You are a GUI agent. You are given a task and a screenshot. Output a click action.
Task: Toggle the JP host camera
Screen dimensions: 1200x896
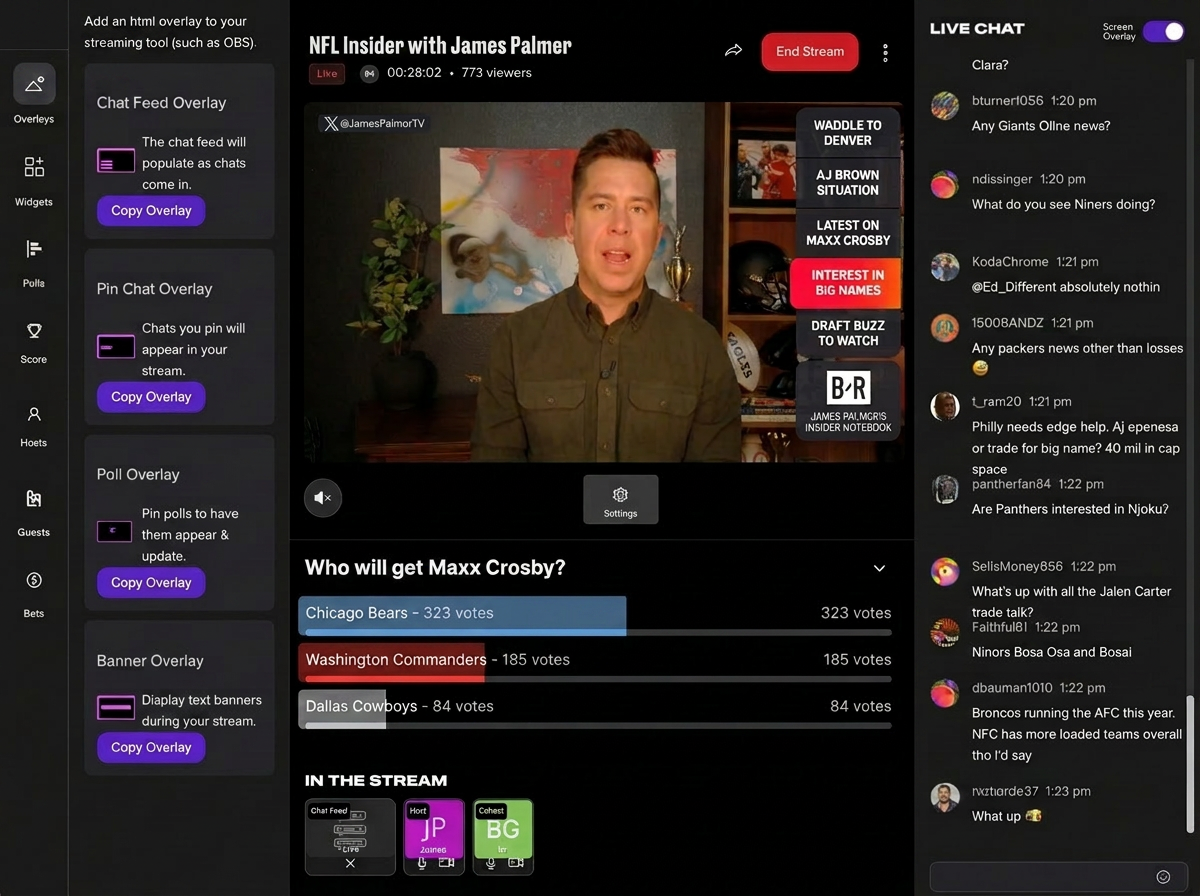coord(446,862)
